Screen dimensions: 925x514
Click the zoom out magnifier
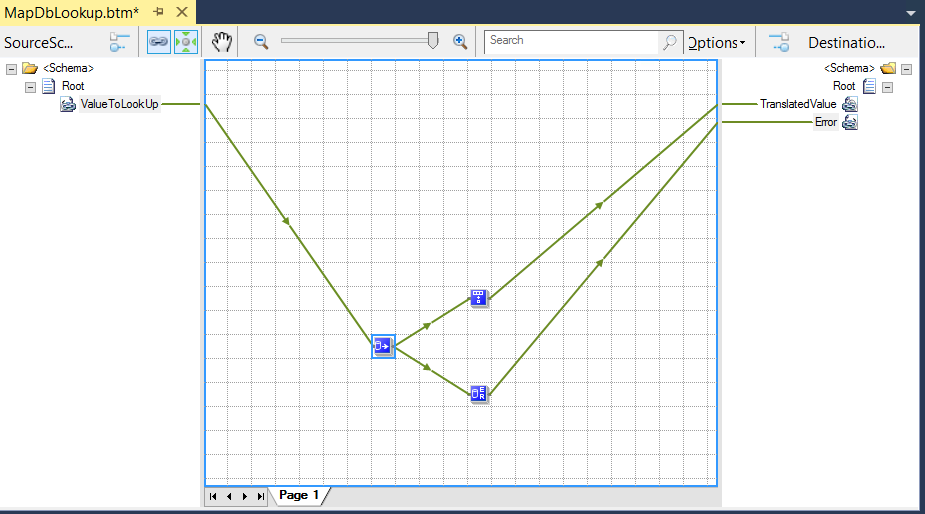pos(261,41)
